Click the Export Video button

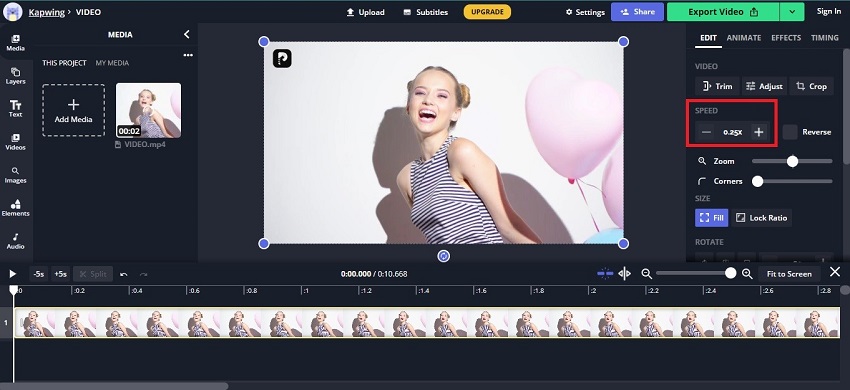[723, 12]
